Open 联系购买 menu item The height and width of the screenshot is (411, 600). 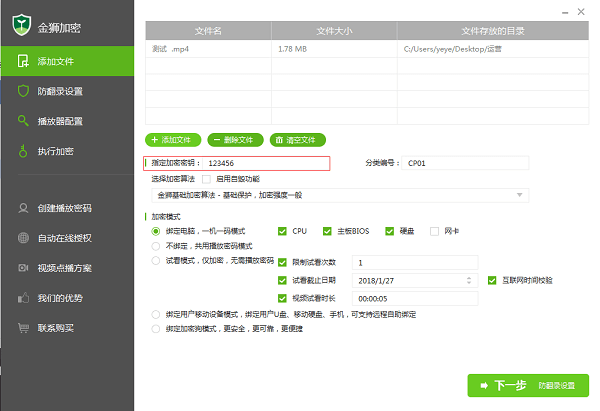point(67,328)
